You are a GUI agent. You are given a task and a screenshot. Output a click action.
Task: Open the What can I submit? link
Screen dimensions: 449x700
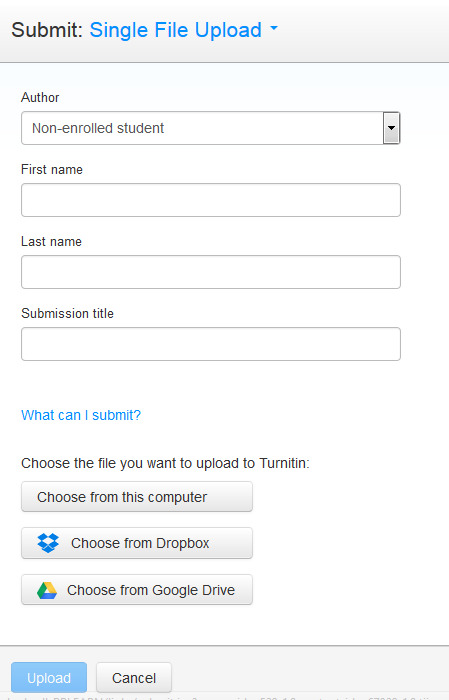point(81,415)
